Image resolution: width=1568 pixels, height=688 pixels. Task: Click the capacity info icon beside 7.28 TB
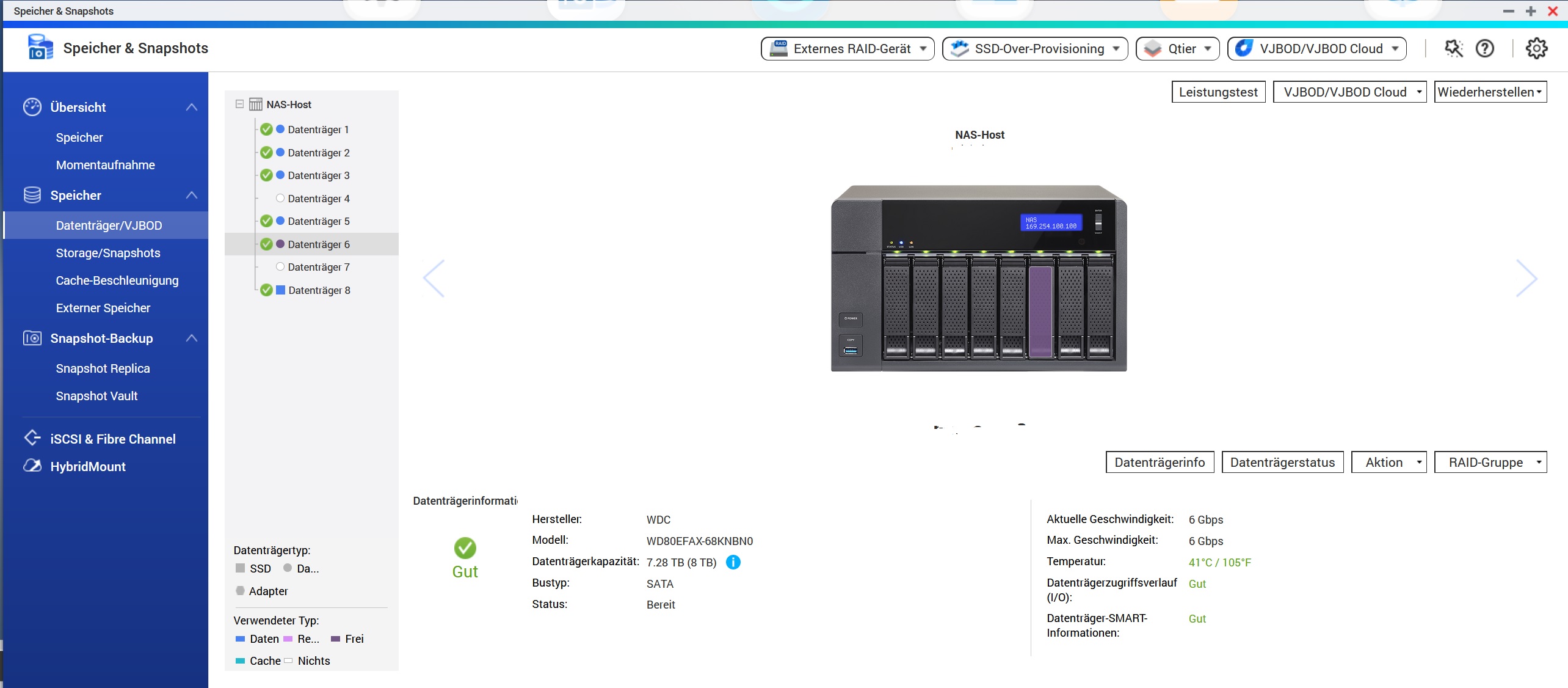733,562
